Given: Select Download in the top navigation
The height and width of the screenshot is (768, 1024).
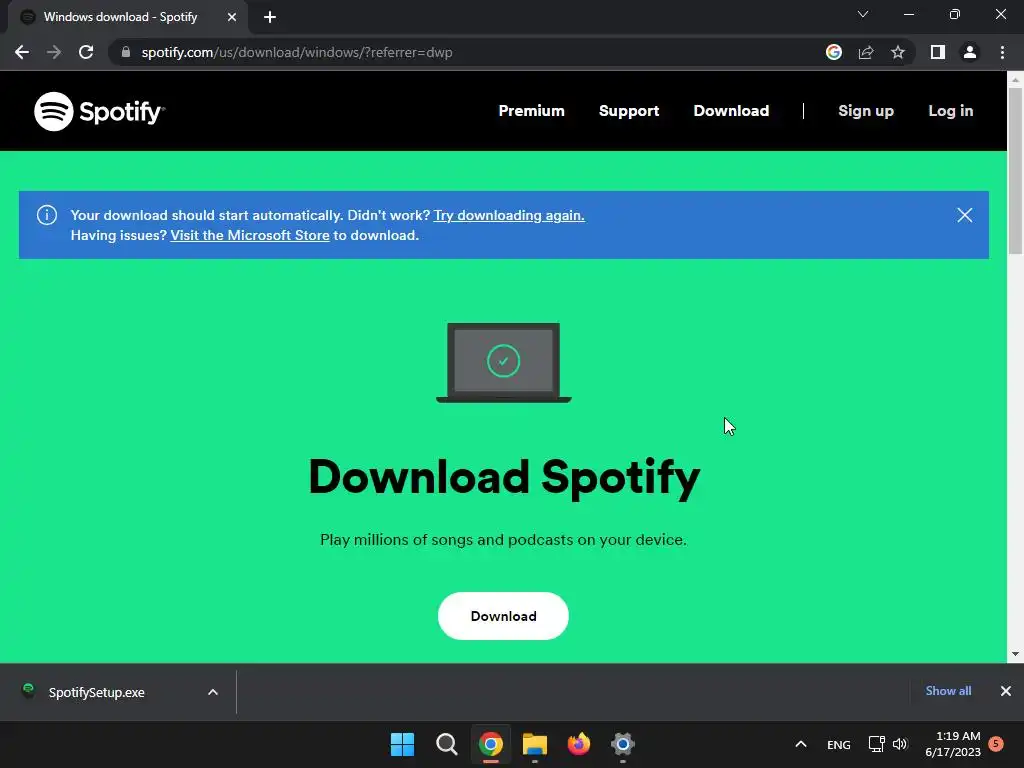Looking at the screenshot, I should pos(731,111).
